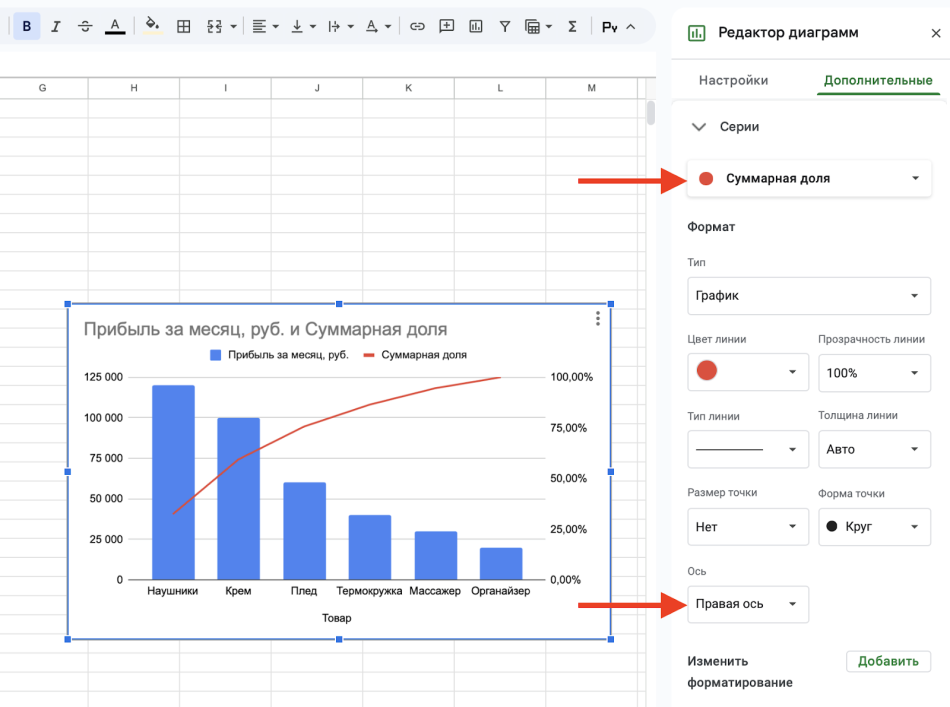Screen dimensions: 950x707
Task: Open the fill color bucket tool
Action: [x=152, y=26]
